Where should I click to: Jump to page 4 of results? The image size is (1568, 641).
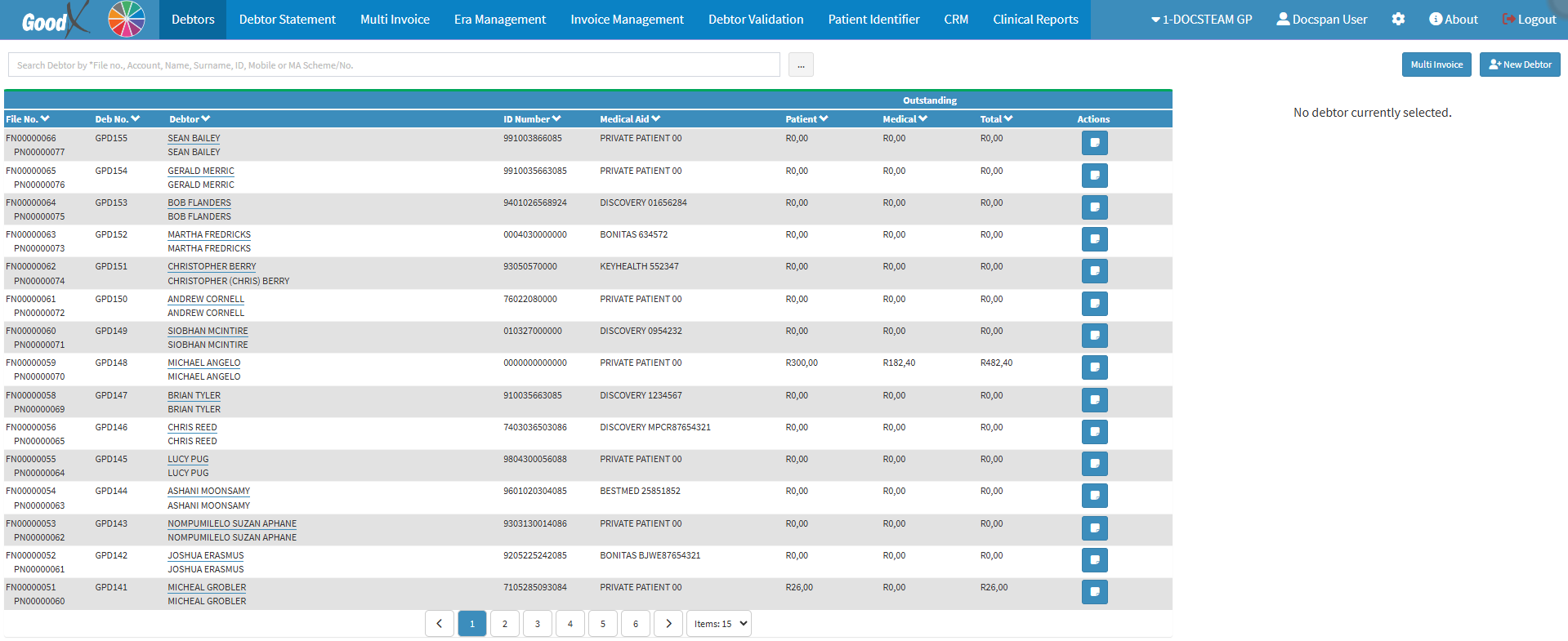click(x=570, y=624)
